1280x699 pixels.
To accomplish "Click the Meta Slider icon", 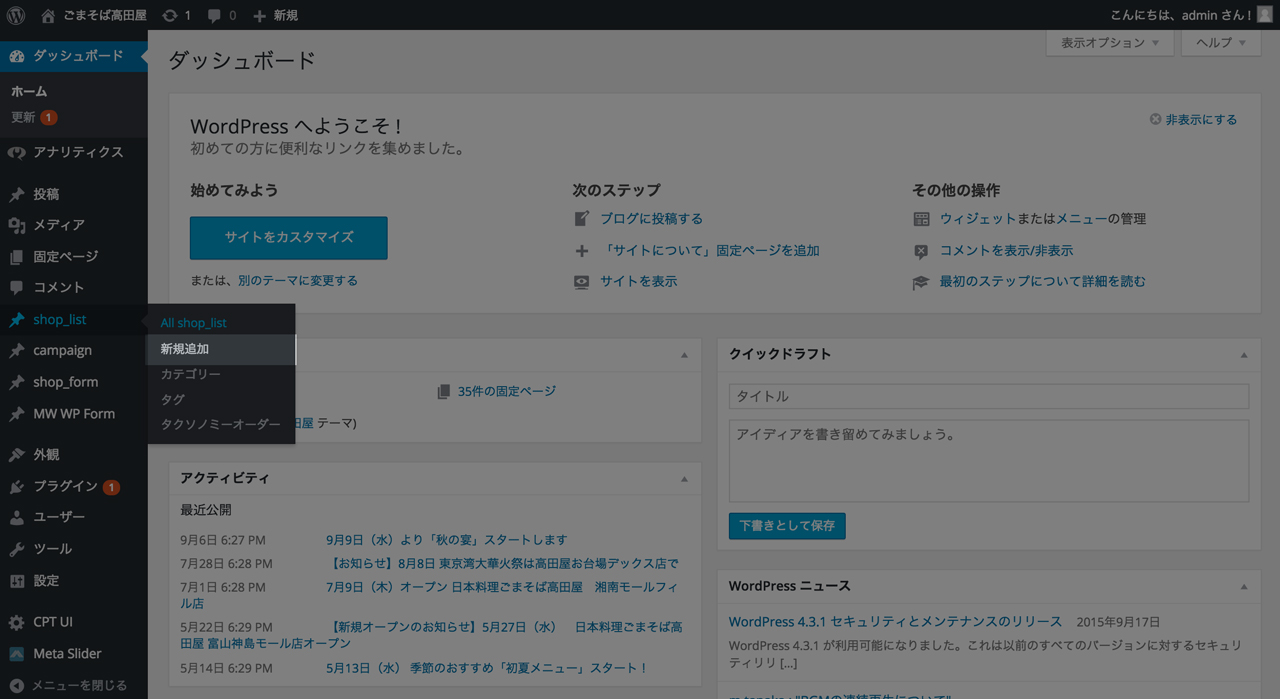I will click(x=16, y=654).
